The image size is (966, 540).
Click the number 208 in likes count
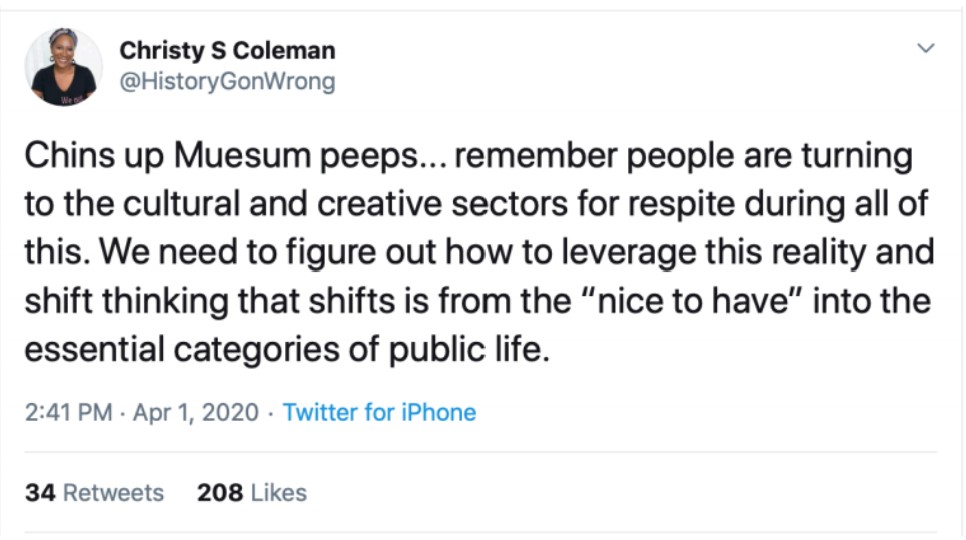220,492
